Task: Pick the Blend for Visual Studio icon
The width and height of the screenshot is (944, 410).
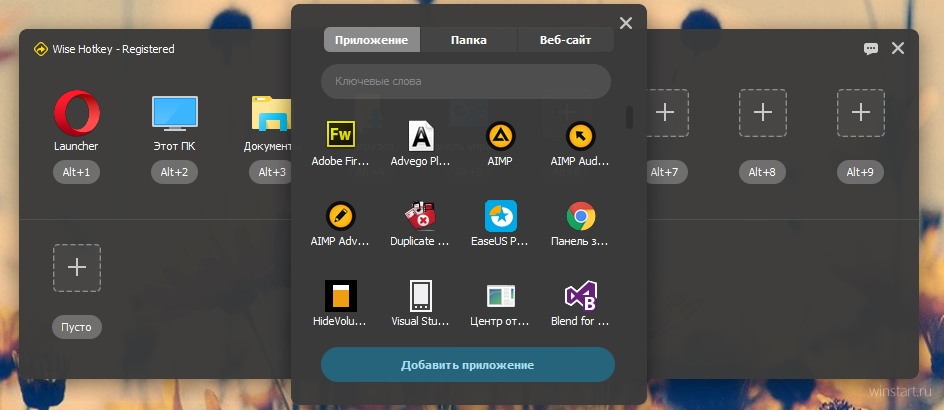Action: (x=581, y=296)
